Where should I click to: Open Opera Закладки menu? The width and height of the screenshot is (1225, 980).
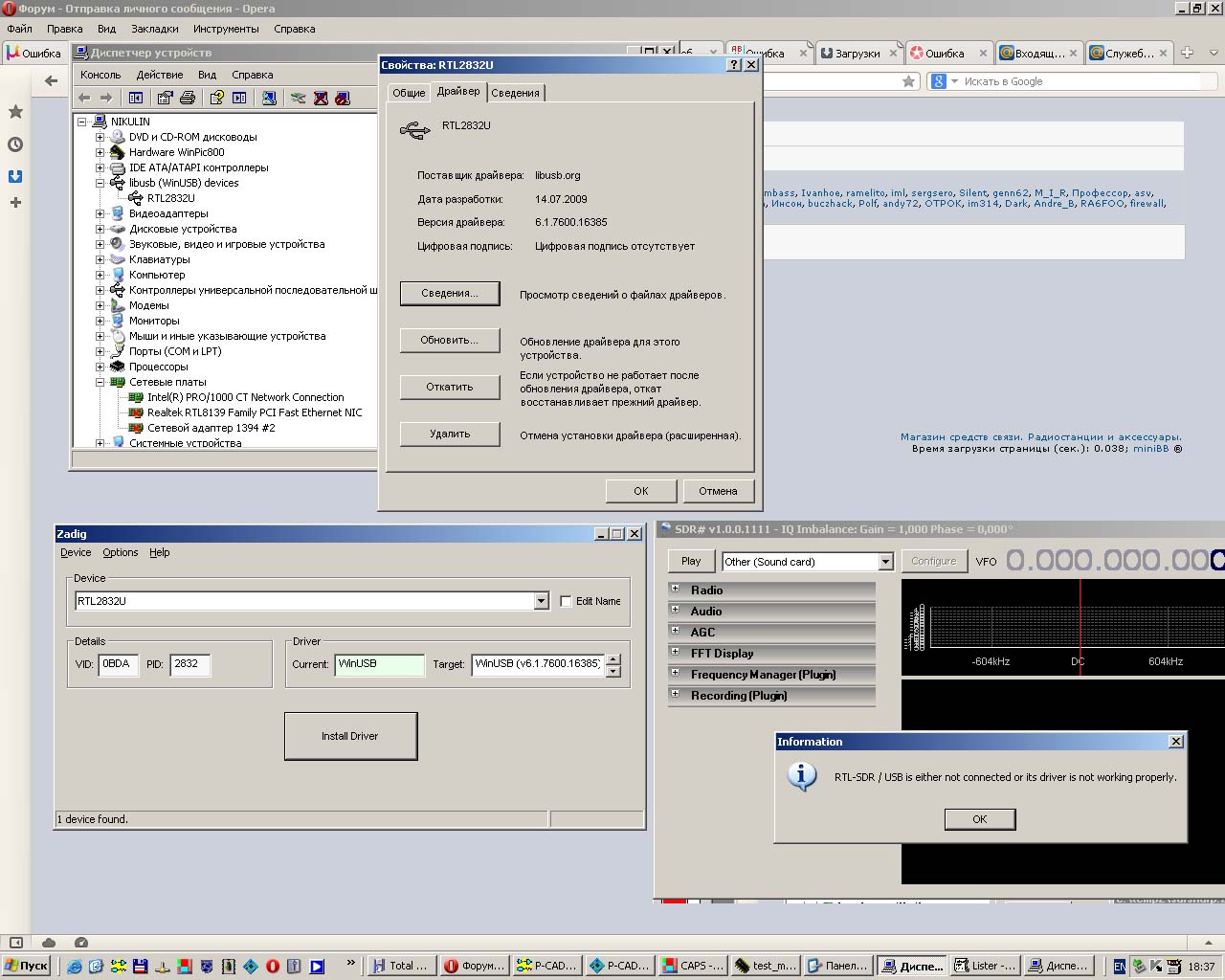[x=155, y=29]
